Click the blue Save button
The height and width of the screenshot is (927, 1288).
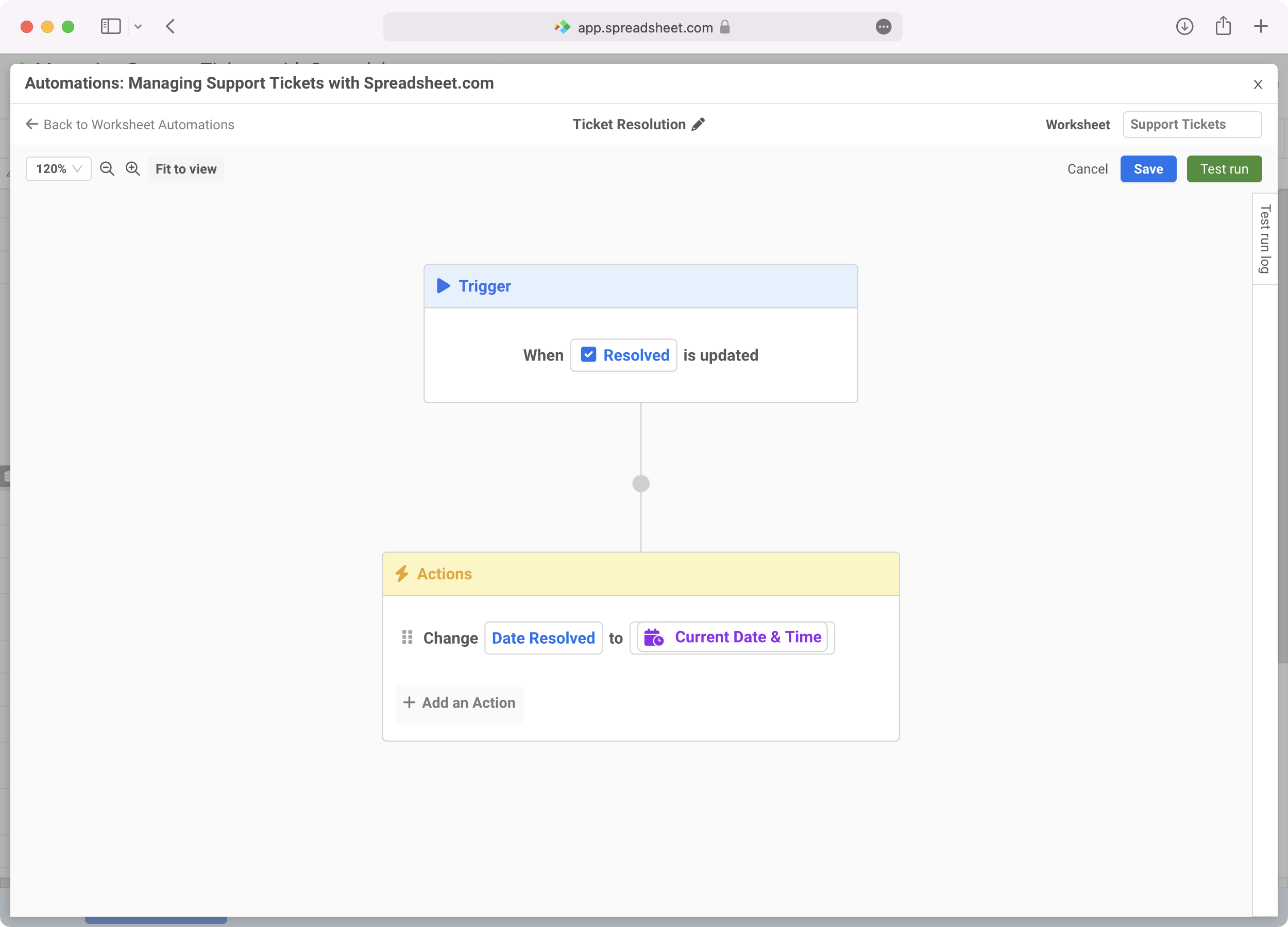(x=1148, y=169)
